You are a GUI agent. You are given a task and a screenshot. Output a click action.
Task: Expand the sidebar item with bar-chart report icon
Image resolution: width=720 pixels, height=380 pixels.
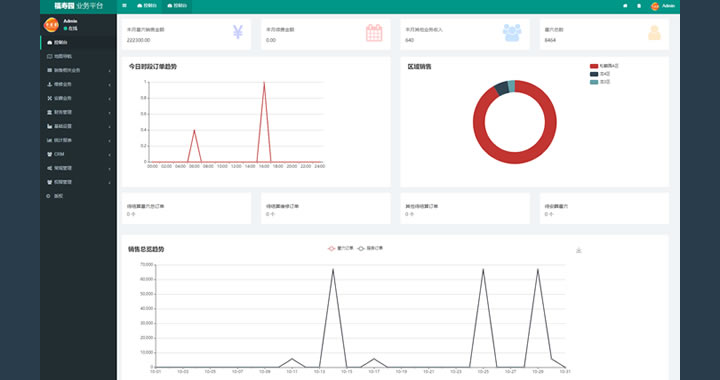click(78, 140)
